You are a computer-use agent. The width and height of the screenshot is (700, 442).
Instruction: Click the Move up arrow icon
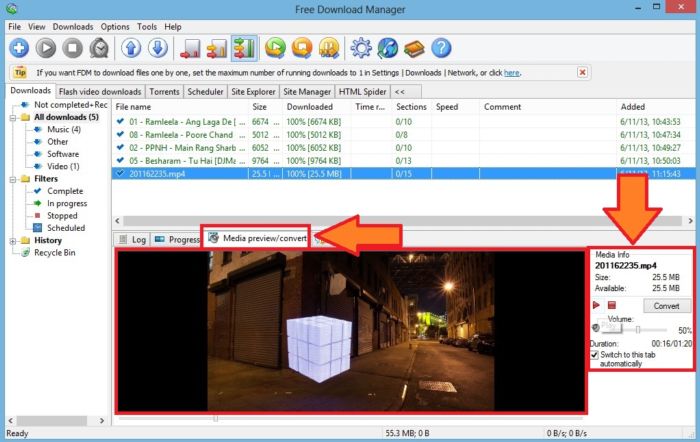[x=131, y=48]
